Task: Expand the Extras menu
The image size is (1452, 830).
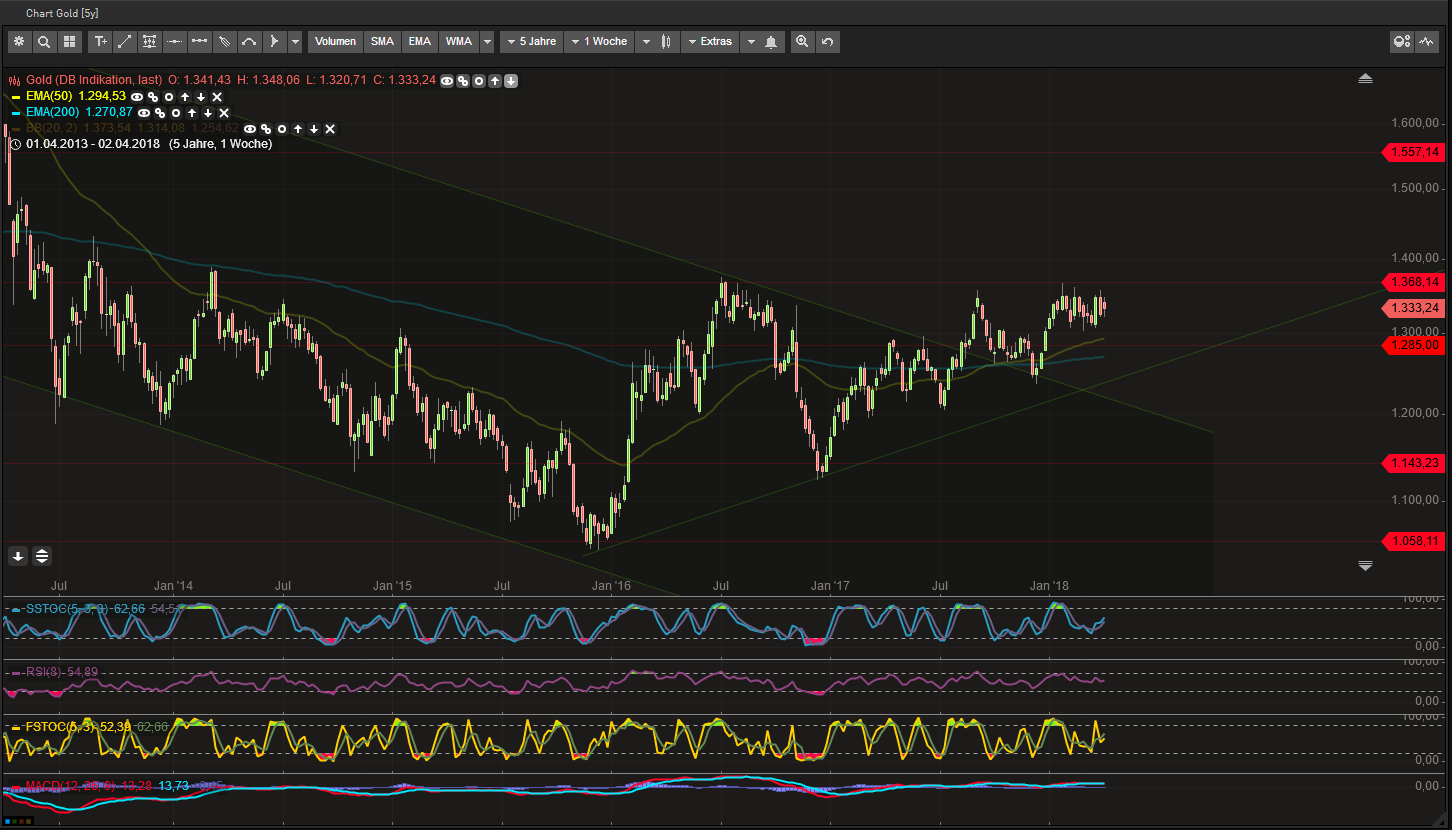Action: click(712, 41)
